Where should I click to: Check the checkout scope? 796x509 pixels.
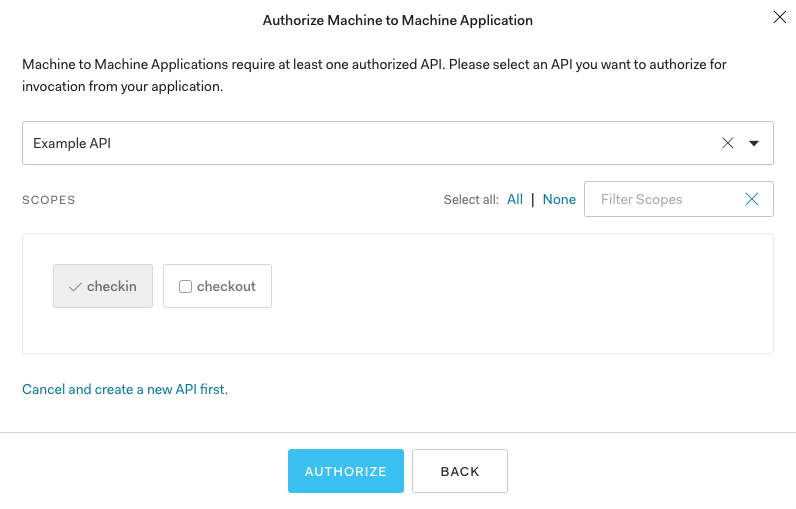point(217,286)
